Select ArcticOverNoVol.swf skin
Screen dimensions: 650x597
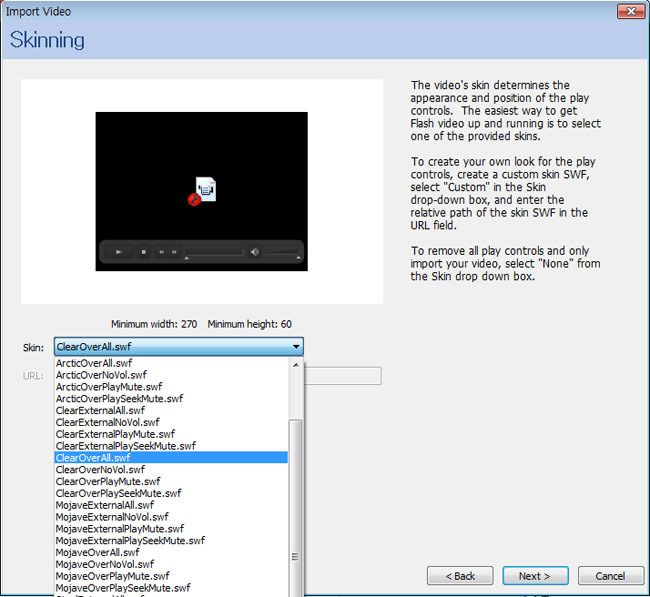click(171, 375)
